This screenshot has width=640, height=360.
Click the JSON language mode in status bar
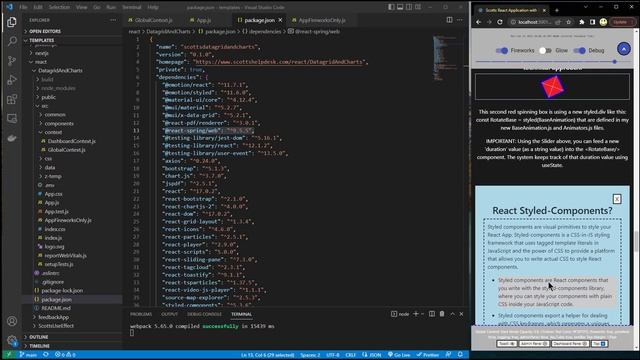[x=372, y=355]
